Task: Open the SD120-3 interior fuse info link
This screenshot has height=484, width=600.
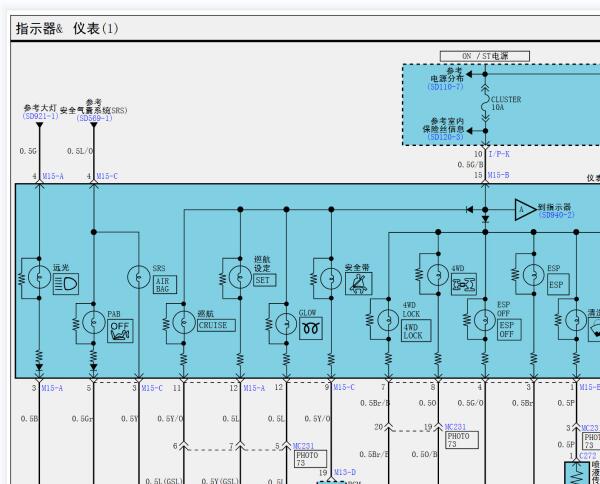Action: click(445, 137)
